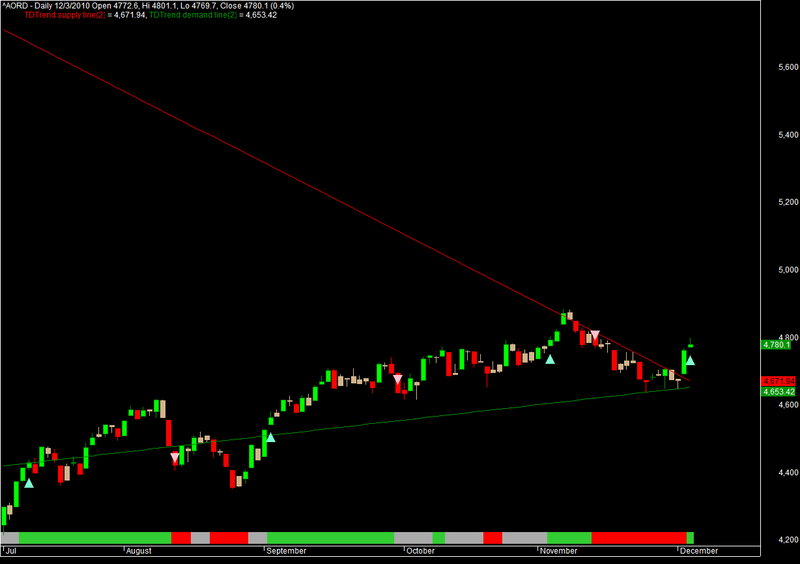
Task: Click the December date axis label
Action: [699, 551]
